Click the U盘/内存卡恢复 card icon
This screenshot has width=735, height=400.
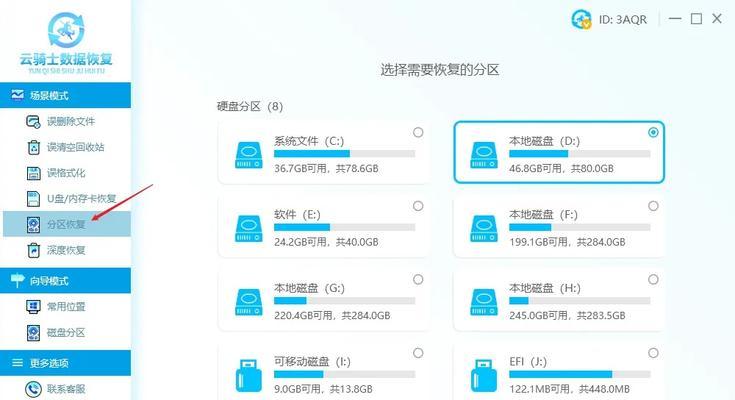(33, 198)
